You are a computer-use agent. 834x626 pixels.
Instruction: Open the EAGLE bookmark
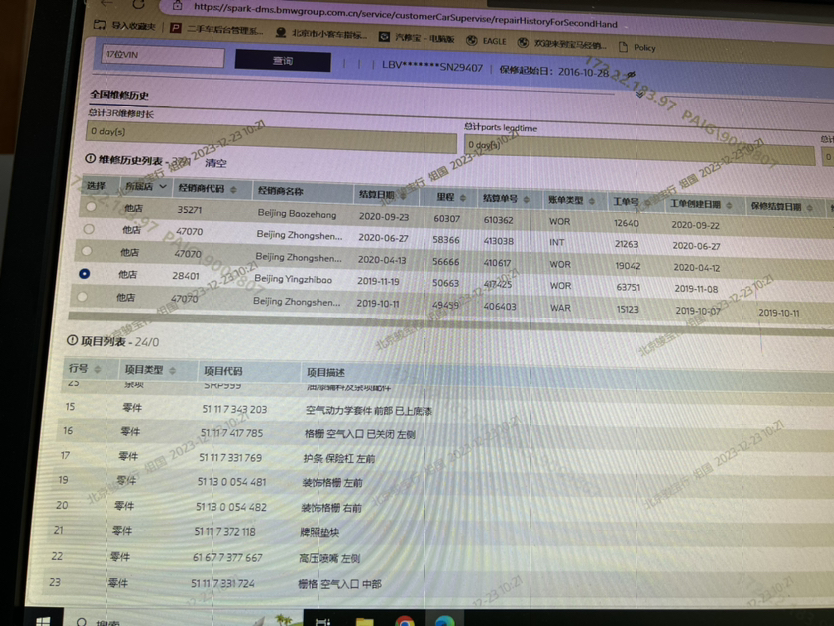coord(487,41)
